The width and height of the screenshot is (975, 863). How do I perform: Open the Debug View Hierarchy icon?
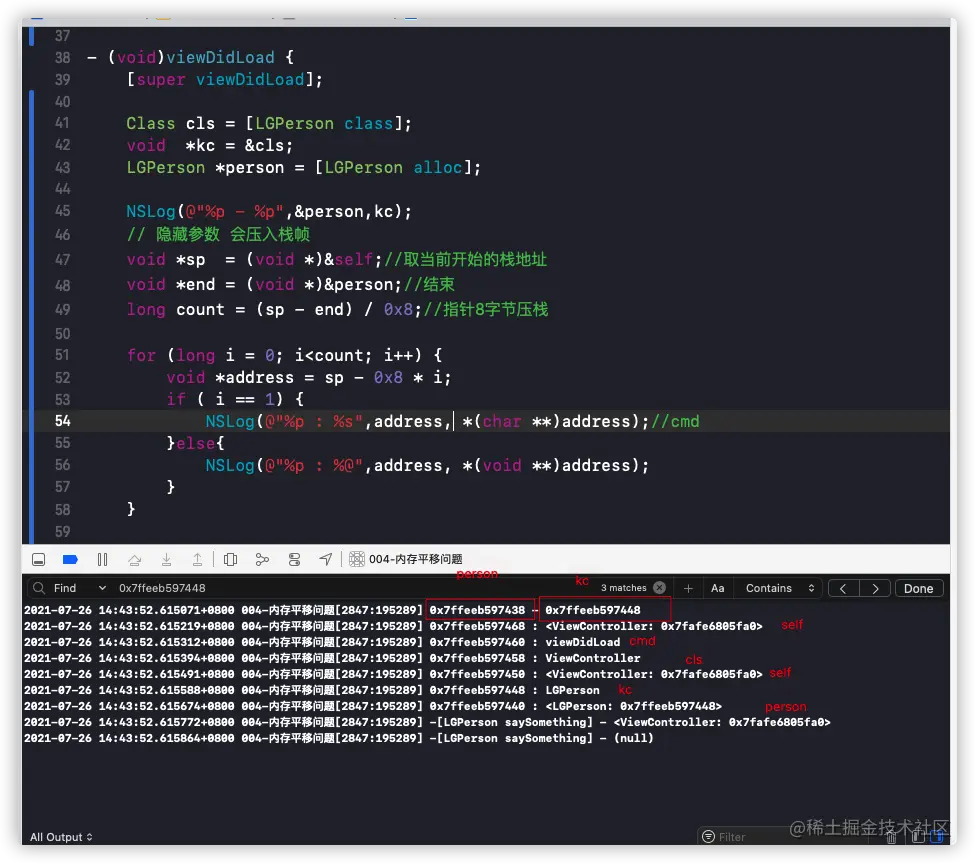[230, 560]
